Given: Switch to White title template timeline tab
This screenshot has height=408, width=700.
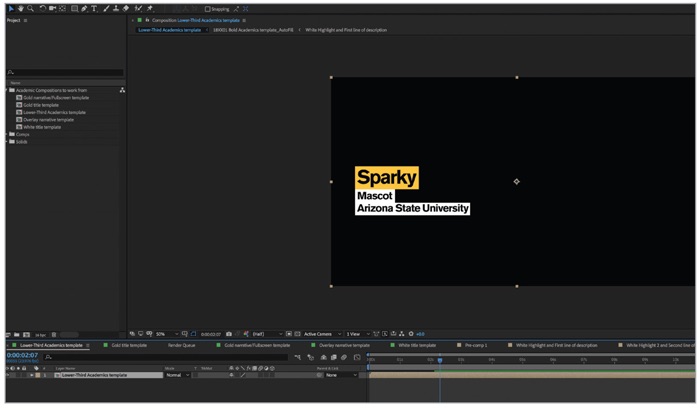Looking at the screenshot, I should (x=417, y=345).
